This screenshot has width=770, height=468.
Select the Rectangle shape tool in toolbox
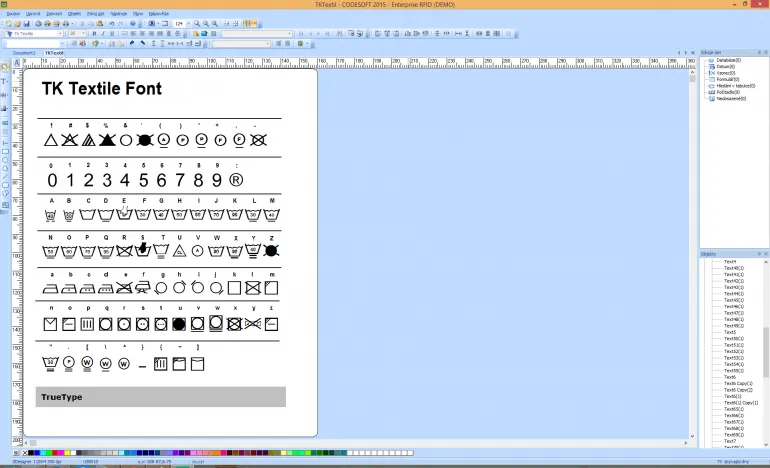coord(5,151)
